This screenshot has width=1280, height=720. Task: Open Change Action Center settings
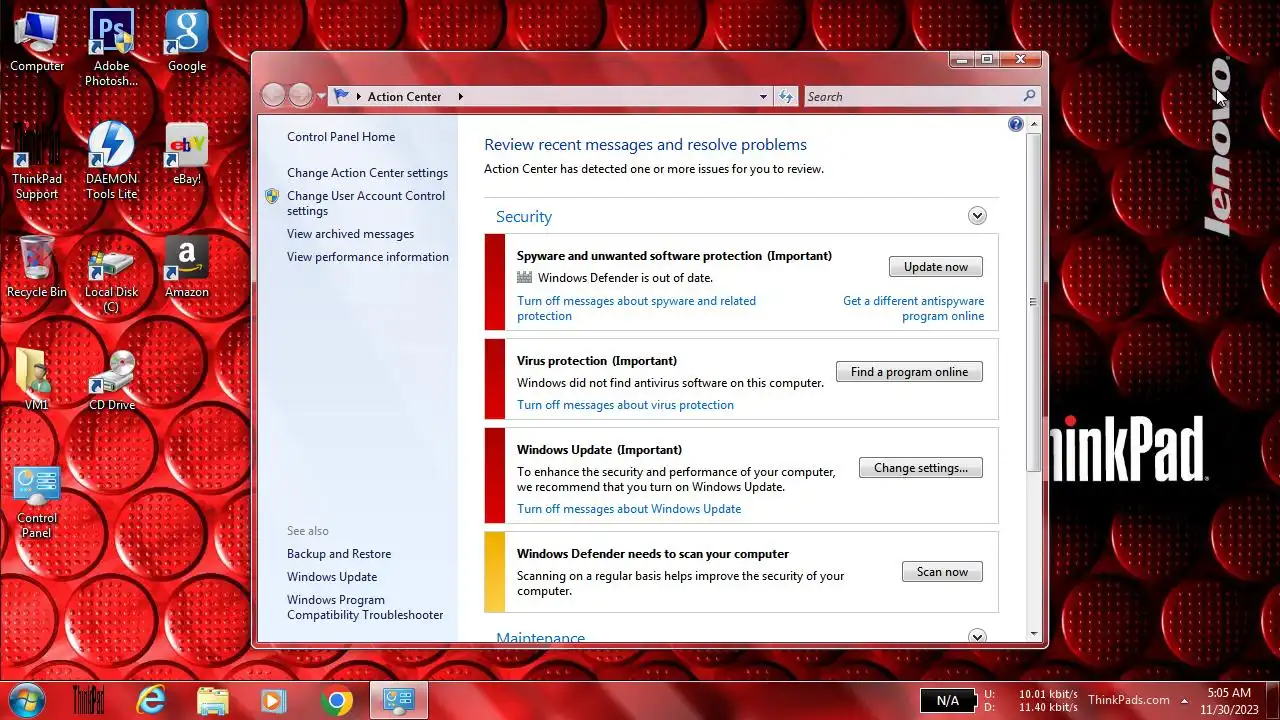pyautogui.click(x=367, y=173)
